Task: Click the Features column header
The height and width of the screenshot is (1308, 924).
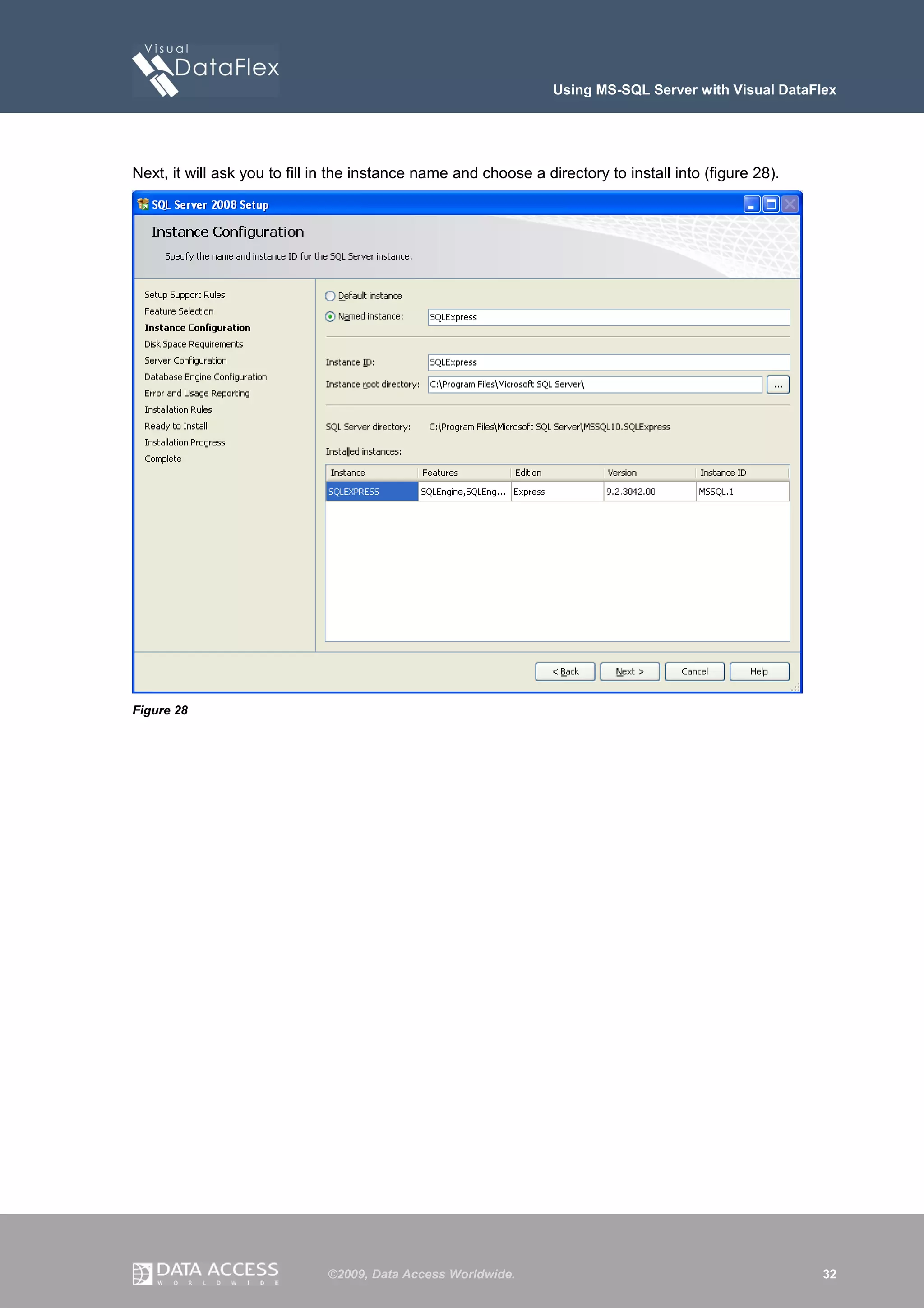Action: [x=465, y=473]
